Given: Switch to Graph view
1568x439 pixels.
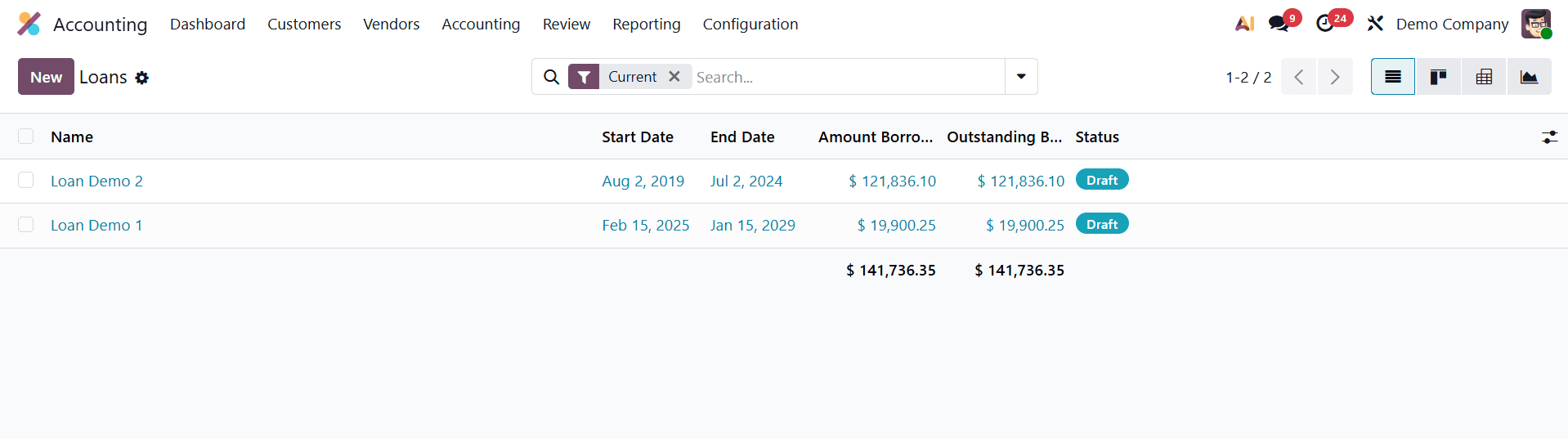Looking at the screenshot, I should tap(1529, 77).
